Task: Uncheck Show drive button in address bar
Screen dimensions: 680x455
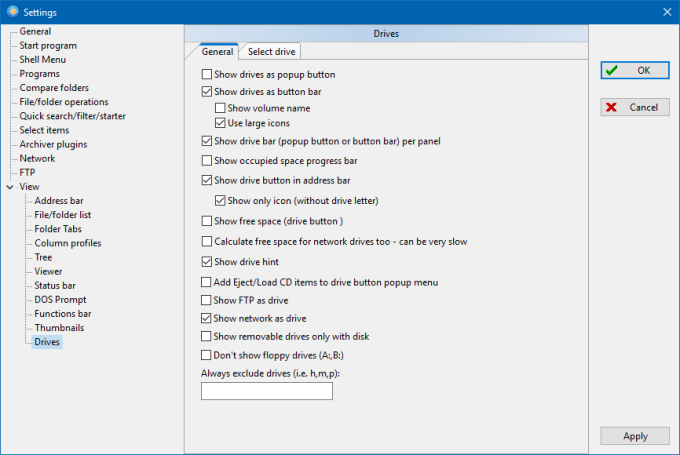Action: click(x=207, y=180)
